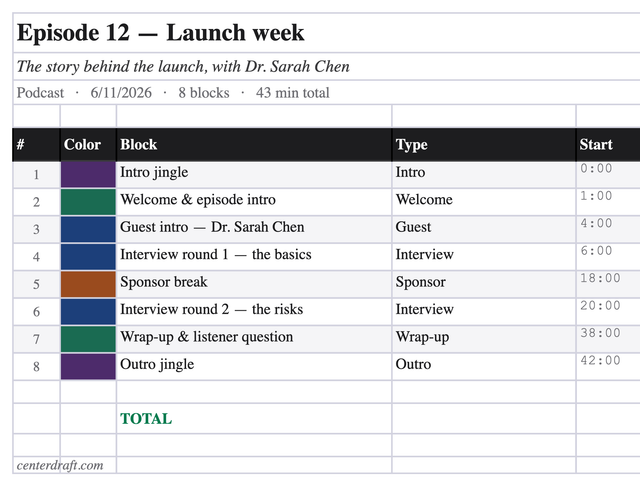The image size is (640, 497).
Task: Select 'Interview round 1 — the basics' cell
Action: coord(254,257)
